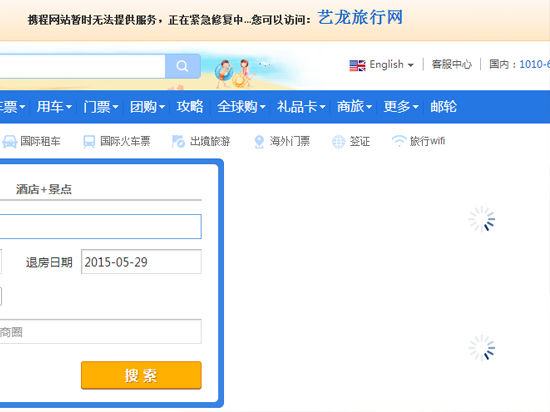This screenshot has height=412, width=550.
Task: Click the magnifier search button
Action: (x=182, y=66)
